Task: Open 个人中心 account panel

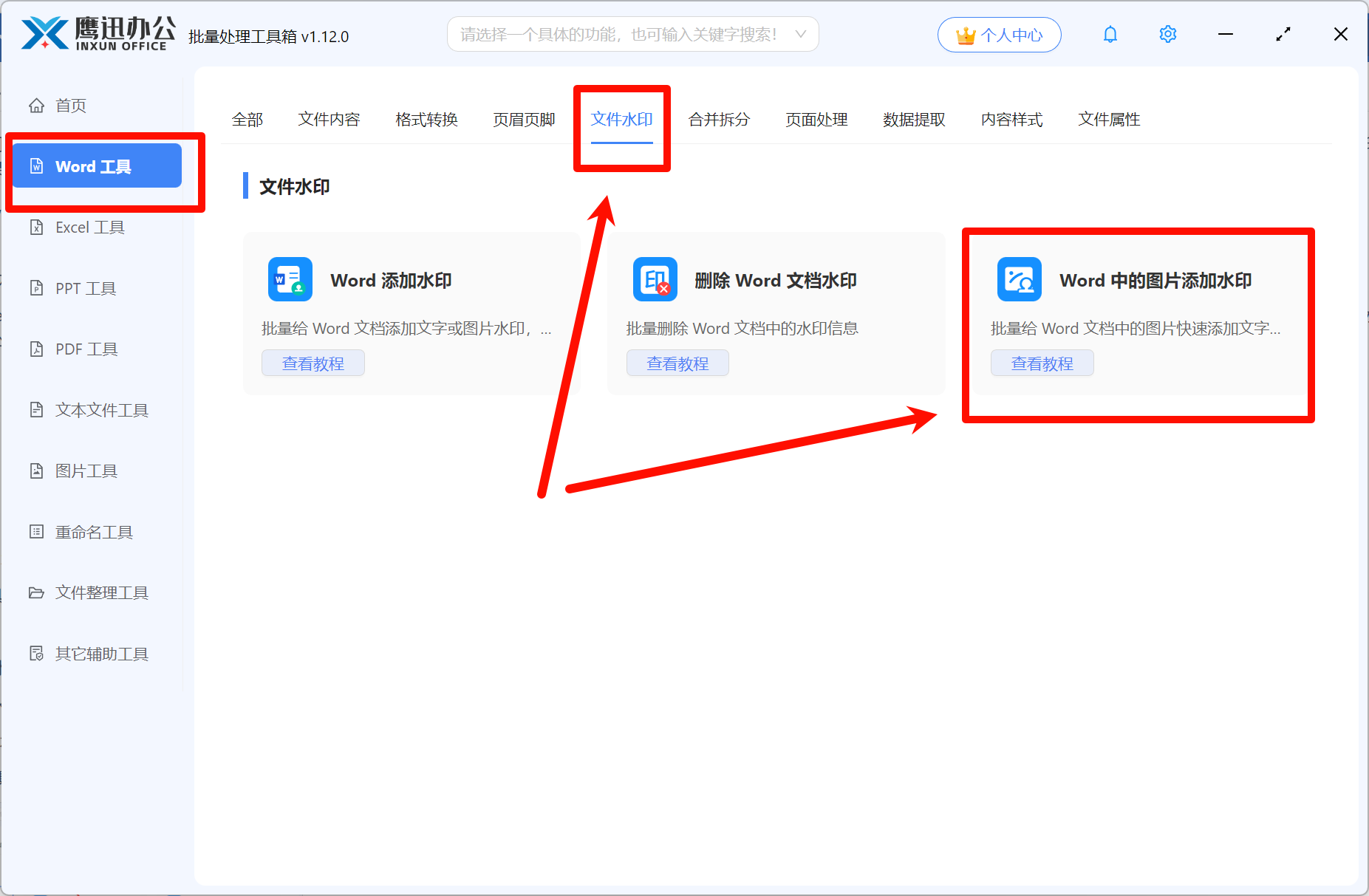Action: click(x=999, y=34)
